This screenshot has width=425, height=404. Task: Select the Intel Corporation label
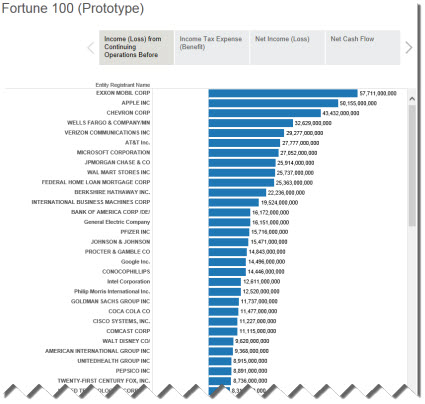click(129, 282)
